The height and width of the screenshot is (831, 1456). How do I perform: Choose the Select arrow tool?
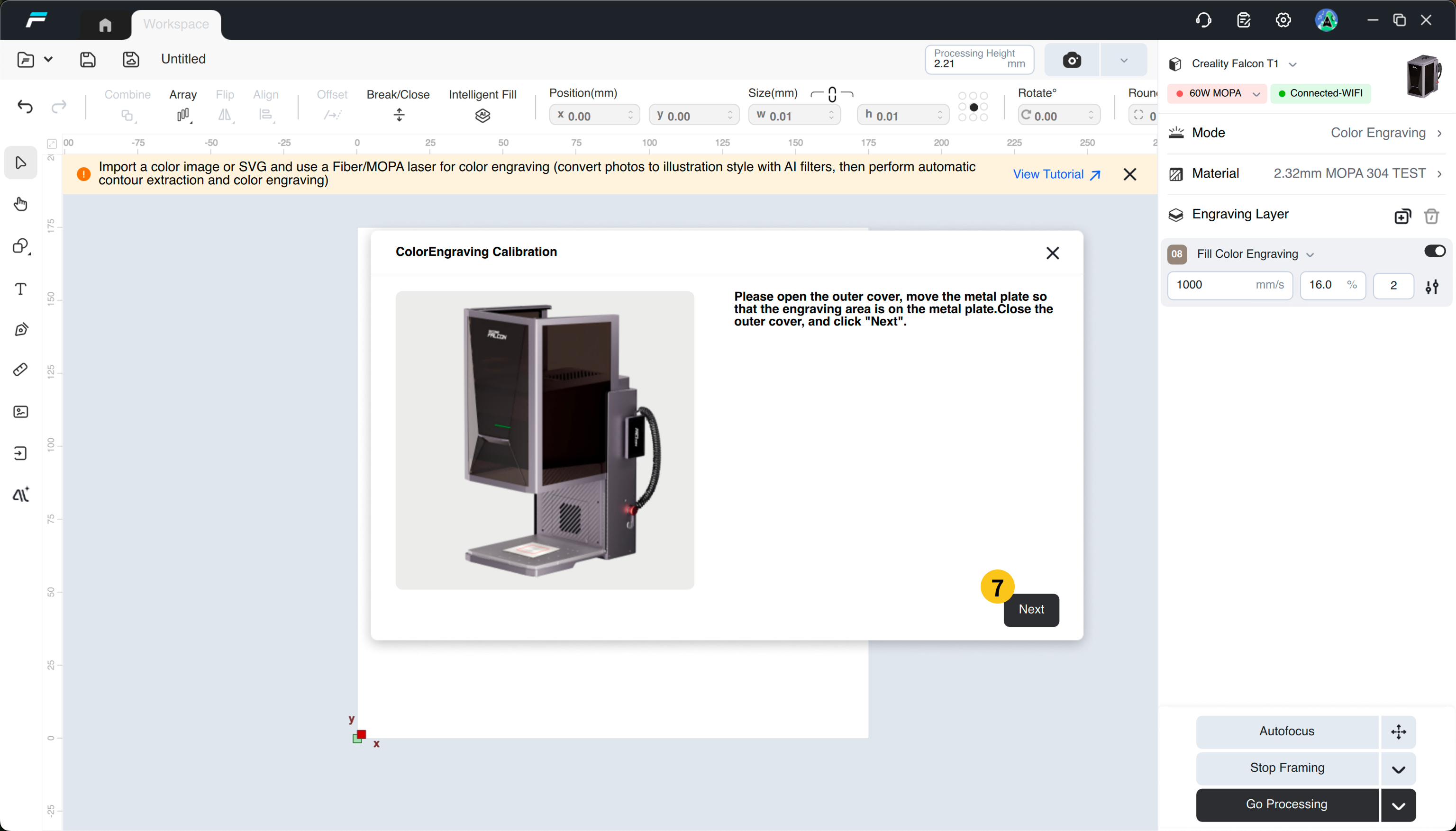point(21,163)
